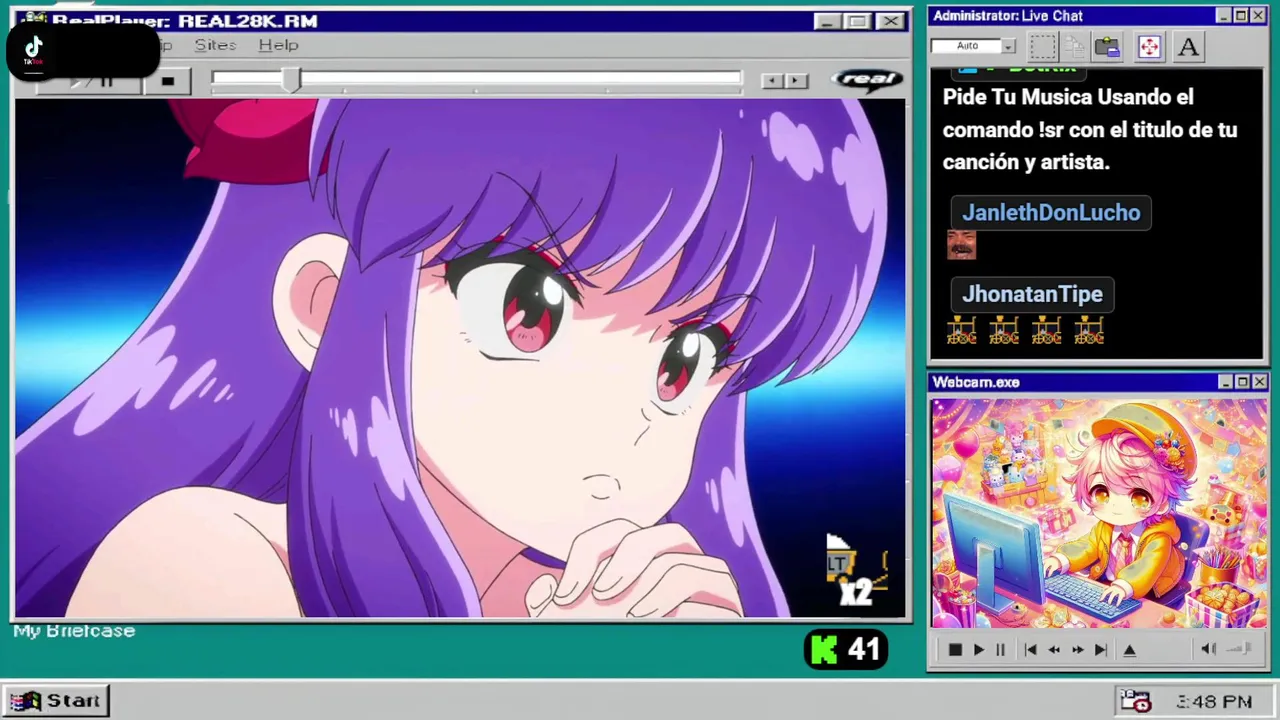The height and width of the screenshot is (720, 1280).
Task: Click the Task Scheduler tray icon
Action: (x=1135, y=701)
